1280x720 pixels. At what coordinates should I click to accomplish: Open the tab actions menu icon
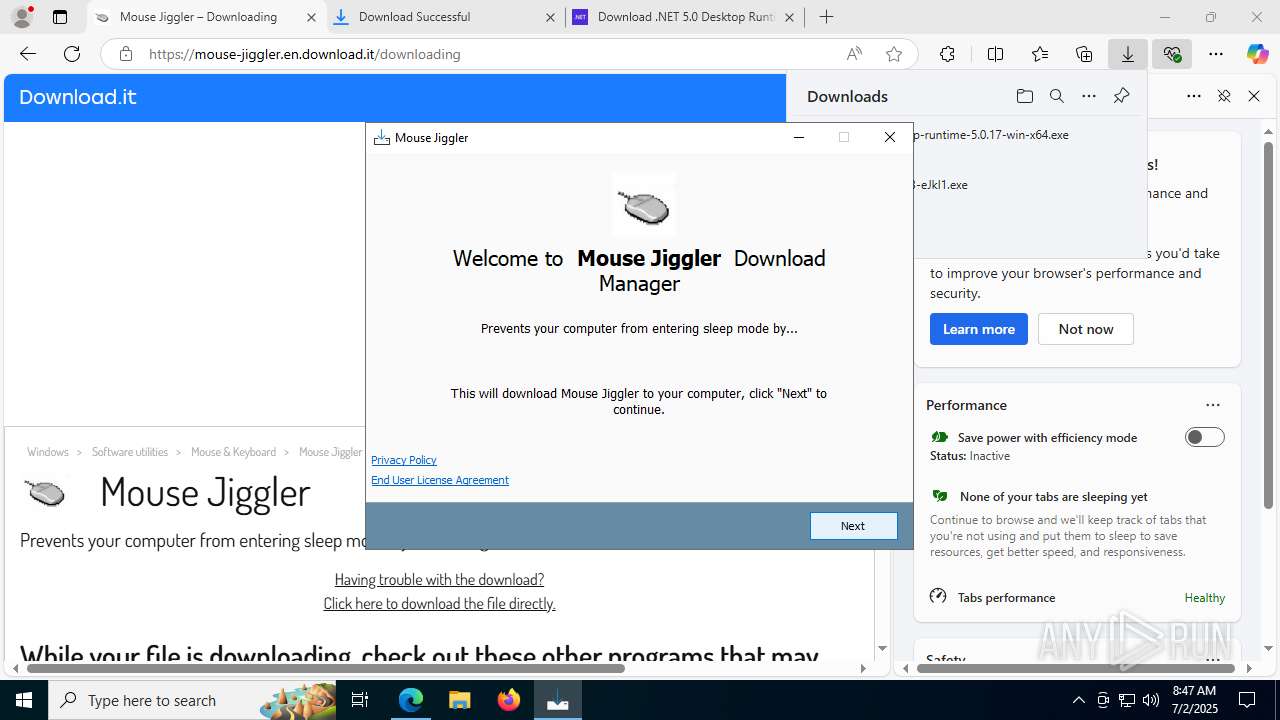click(x=60, y=17)
